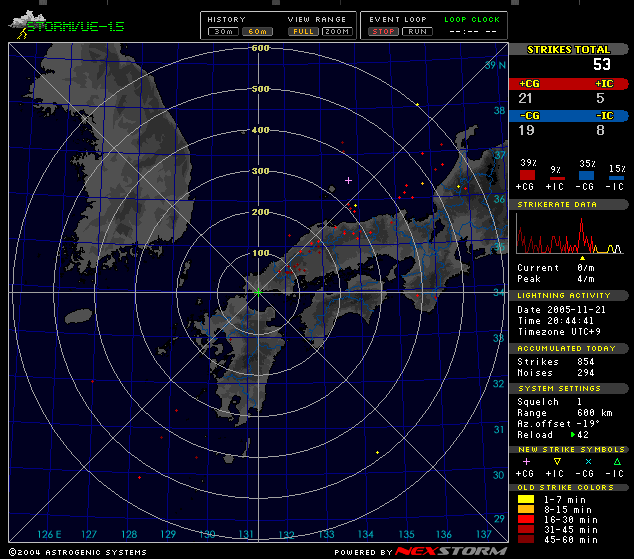Viewport: 634px width, 559px height.
Task: Select the red +CG percentage bar
Action: click(525, 176)
